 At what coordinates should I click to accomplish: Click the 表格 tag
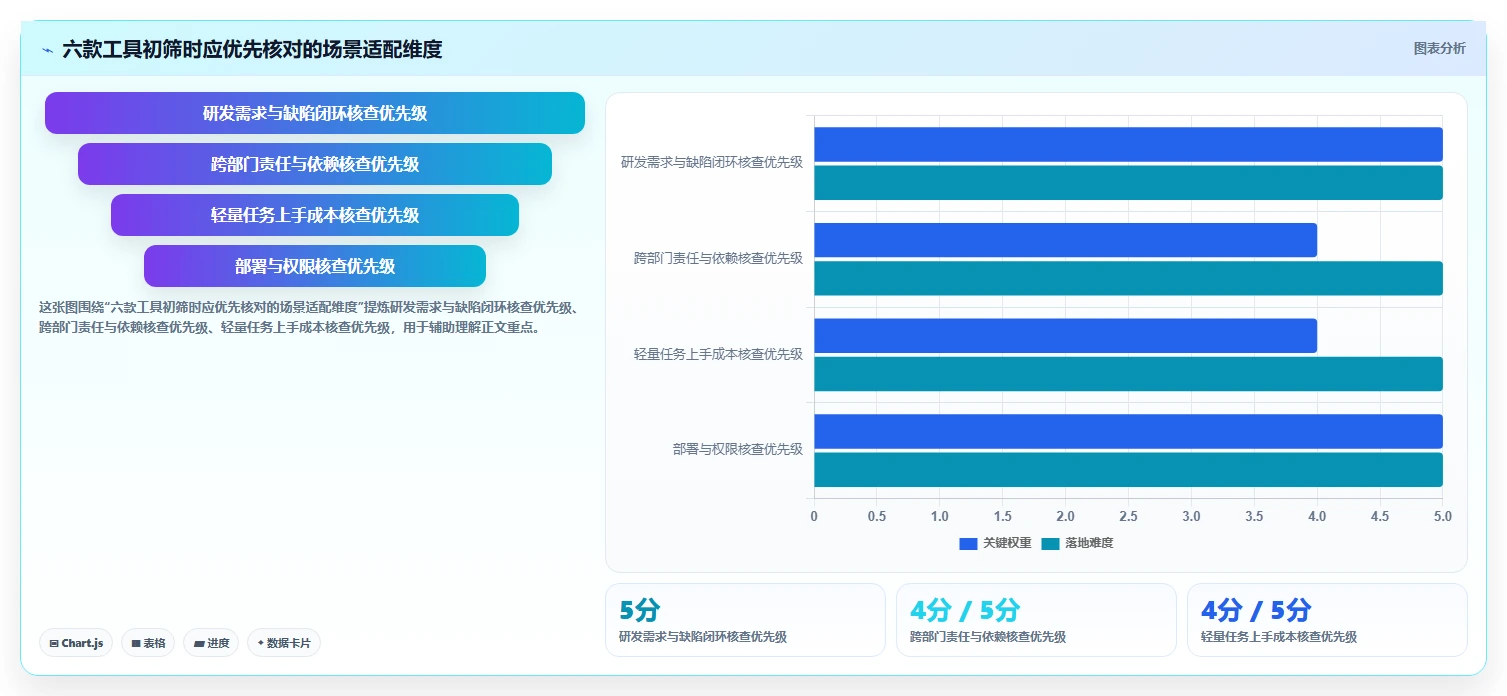[x=149, y=643]
